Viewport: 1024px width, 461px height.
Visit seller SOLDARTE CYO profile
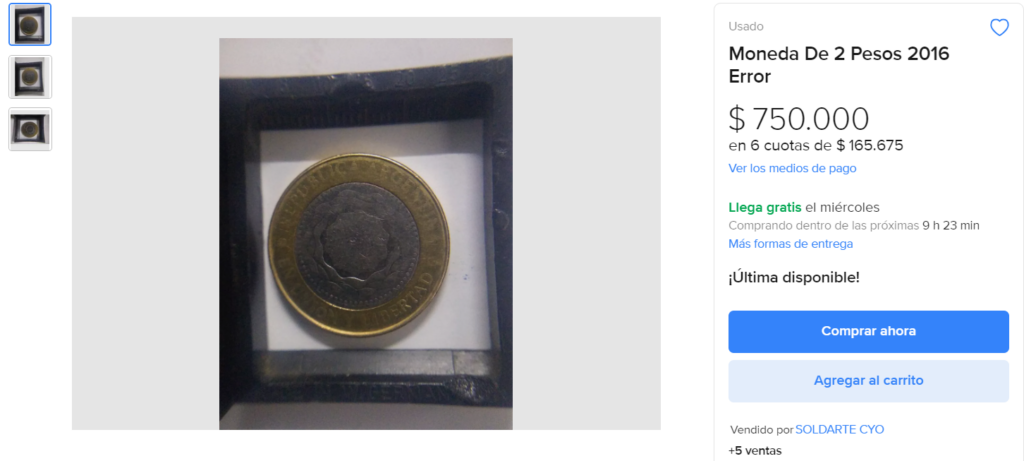pyautogui.click(x=840, y=430)
